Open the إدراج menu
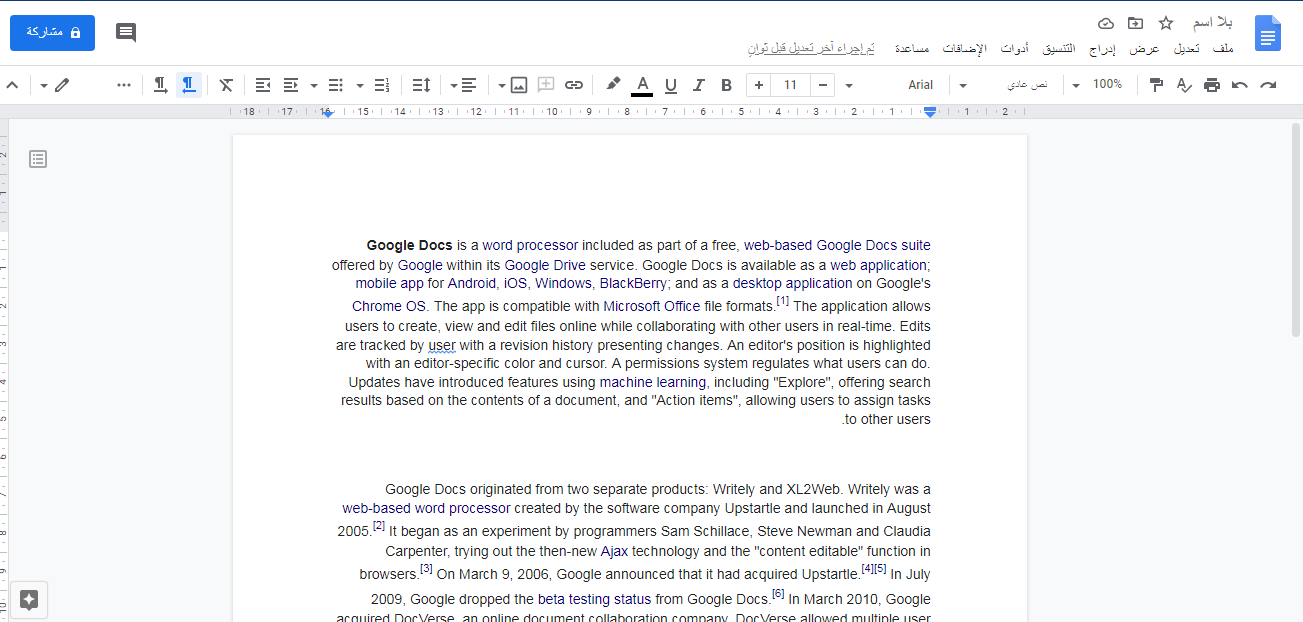 coord(1102,48)
